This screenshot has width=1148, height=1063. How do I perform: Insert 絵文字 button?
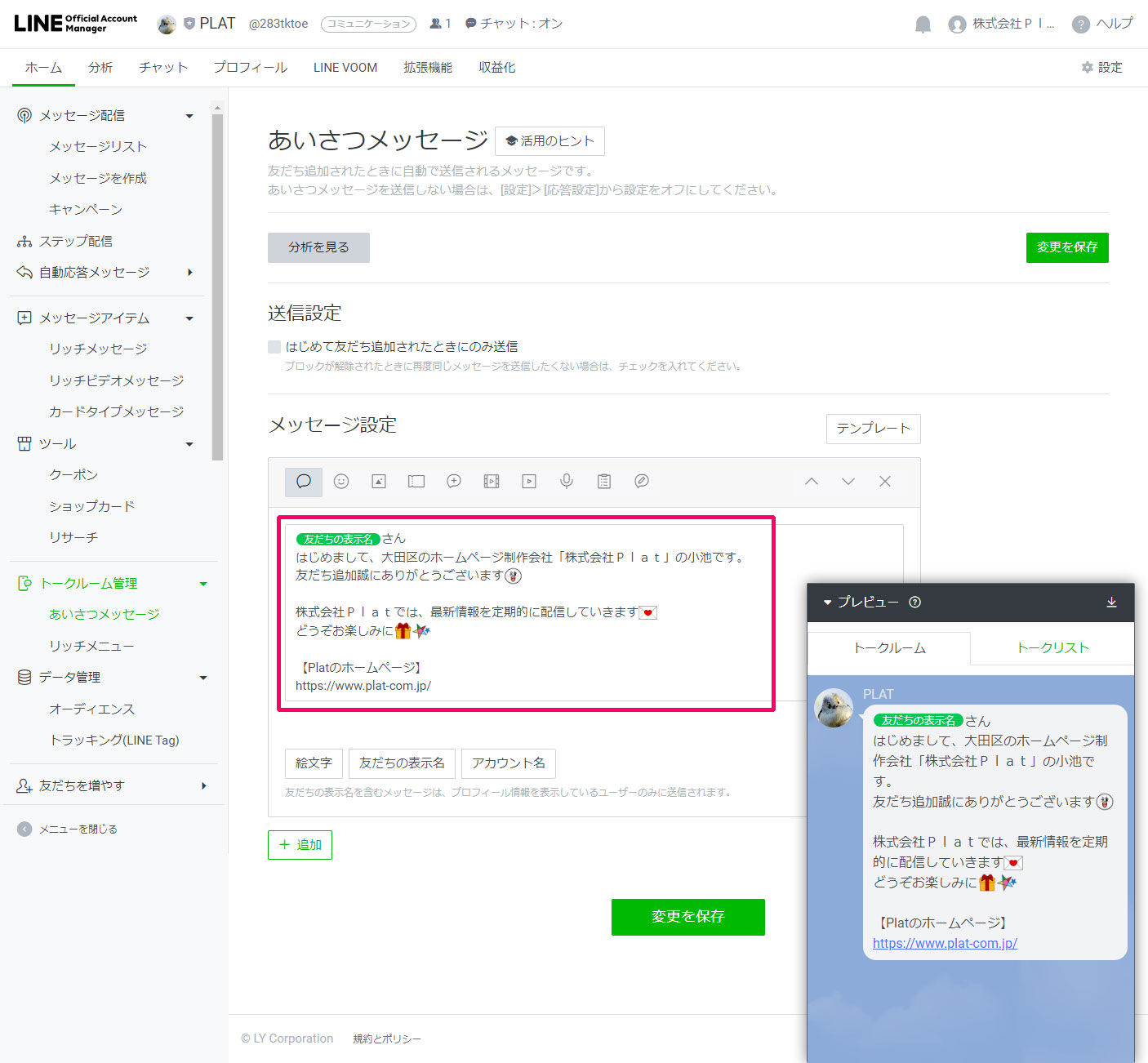coord(314,763)
